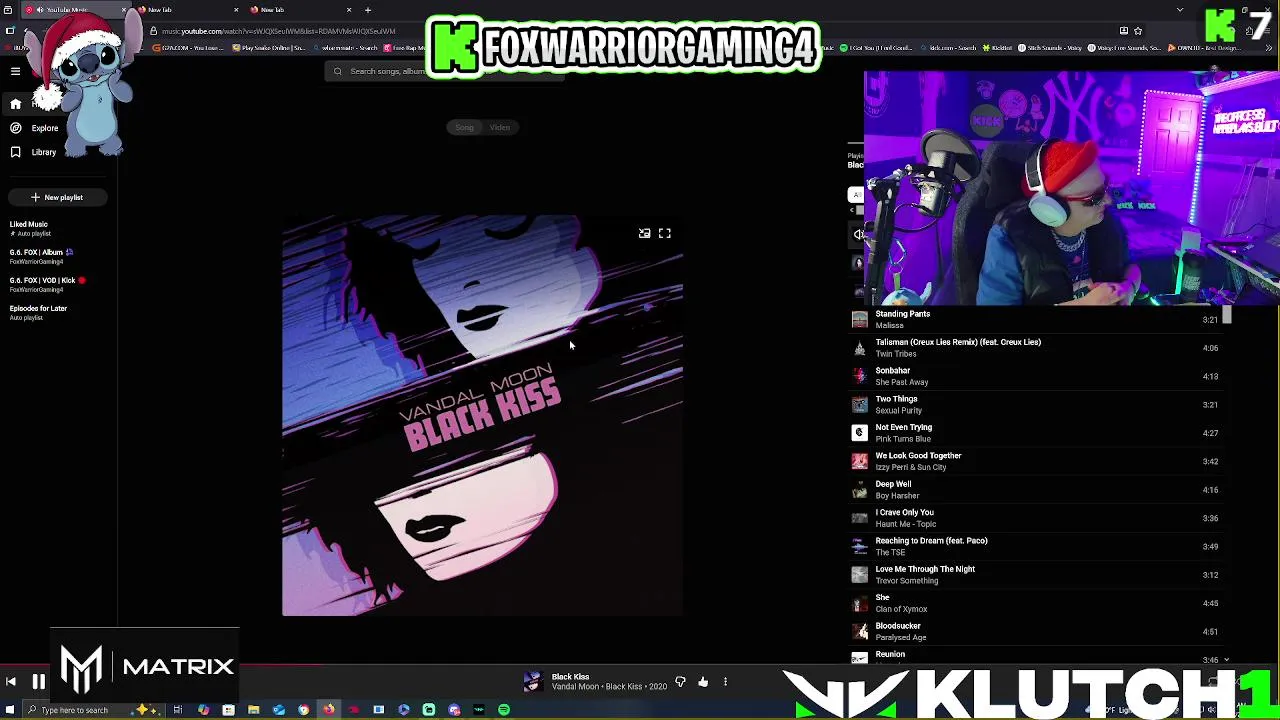Open the G.O. FOX | VOD | Kick playlist
1280x720 pixels.
[46, 284]
